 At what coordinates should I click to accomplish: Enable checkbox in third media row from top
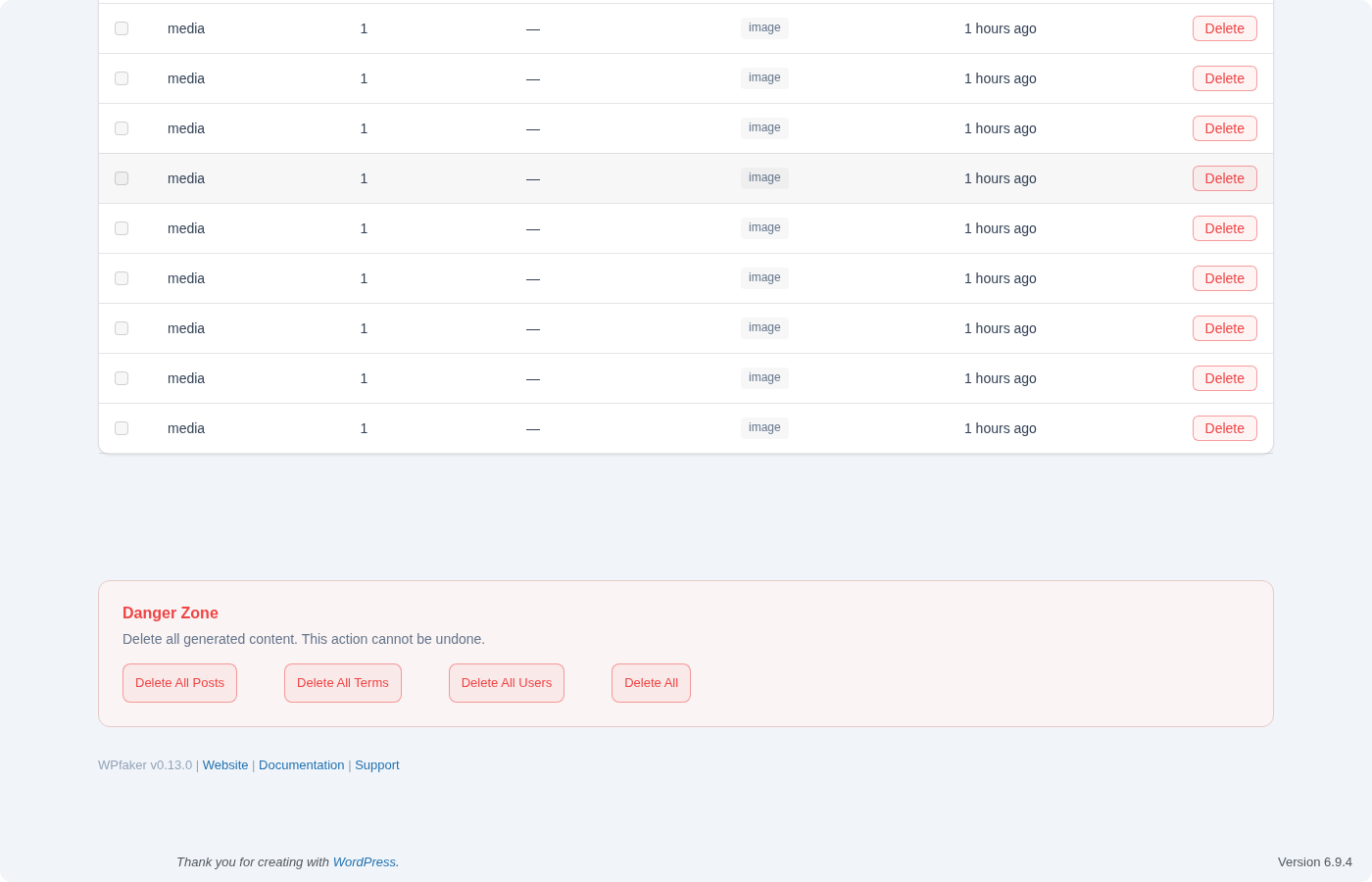click(122, 128)
